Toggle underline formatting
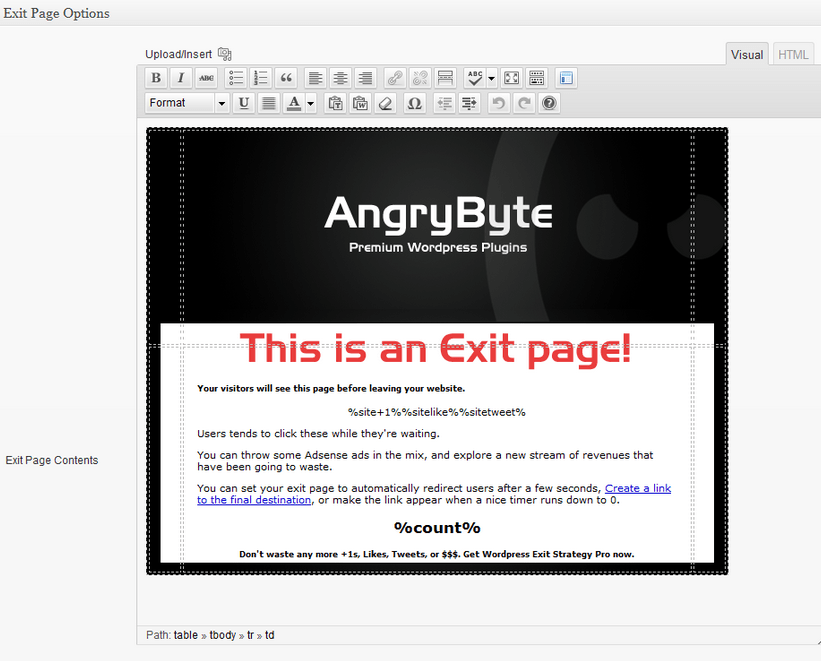The image size is (821, 661). [243, 103]
